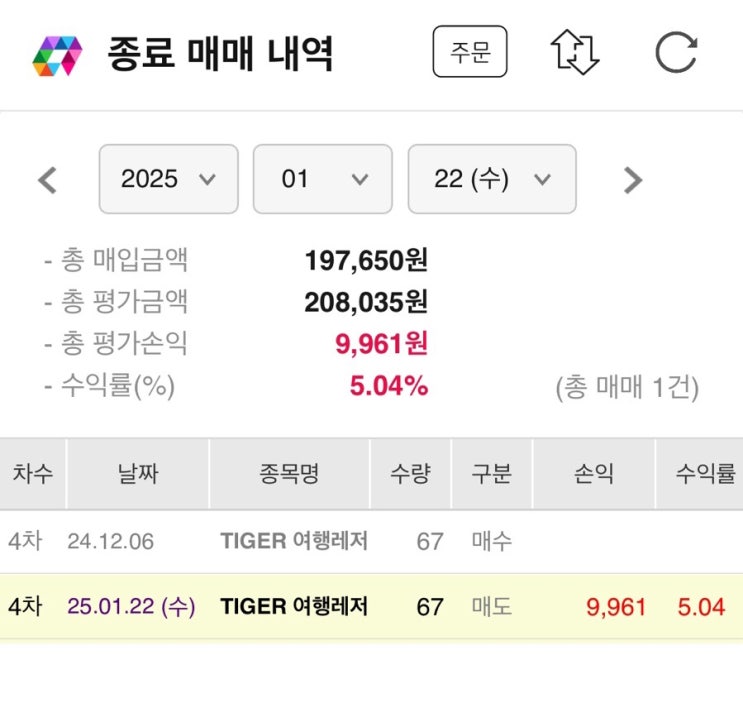Click the 종목명 column header
The width and height of the screenshot is (743, 722).
(x=294, y=474)
